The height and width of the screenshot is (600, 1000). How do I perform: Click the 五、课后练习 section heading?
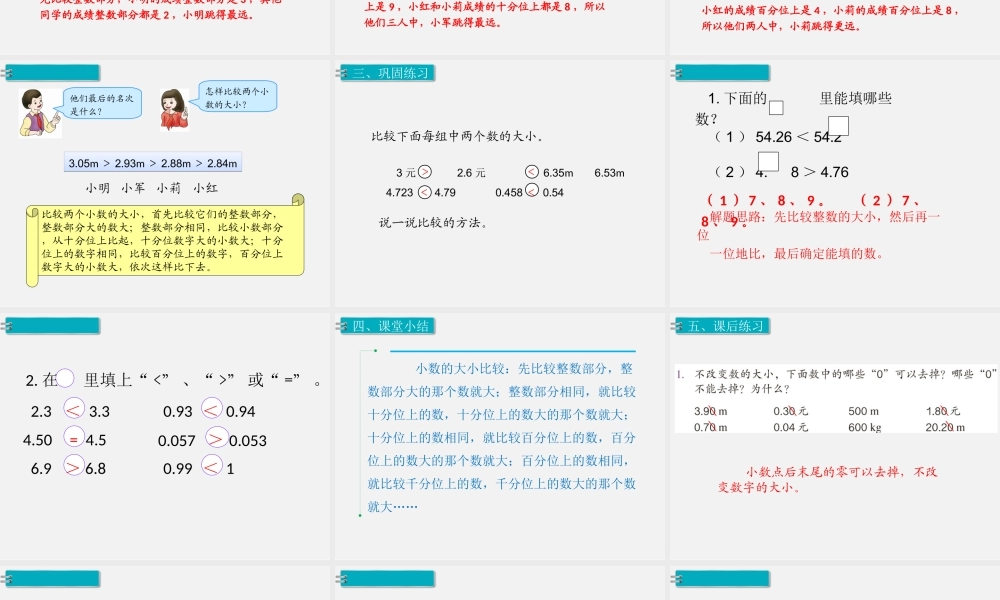coord(724,325)
